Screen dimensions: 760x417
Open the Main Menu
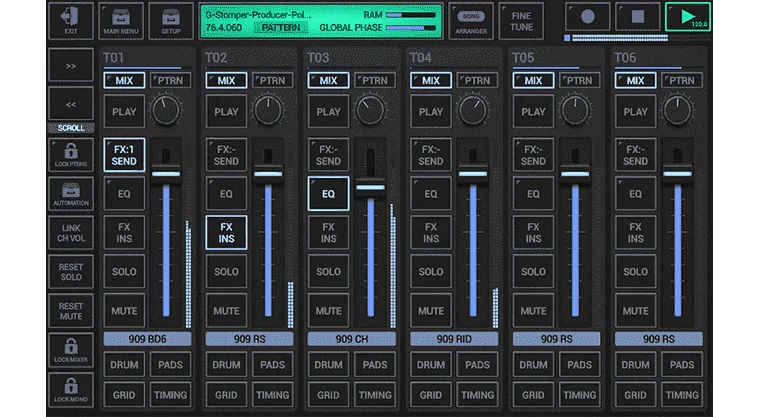(121, 20)
